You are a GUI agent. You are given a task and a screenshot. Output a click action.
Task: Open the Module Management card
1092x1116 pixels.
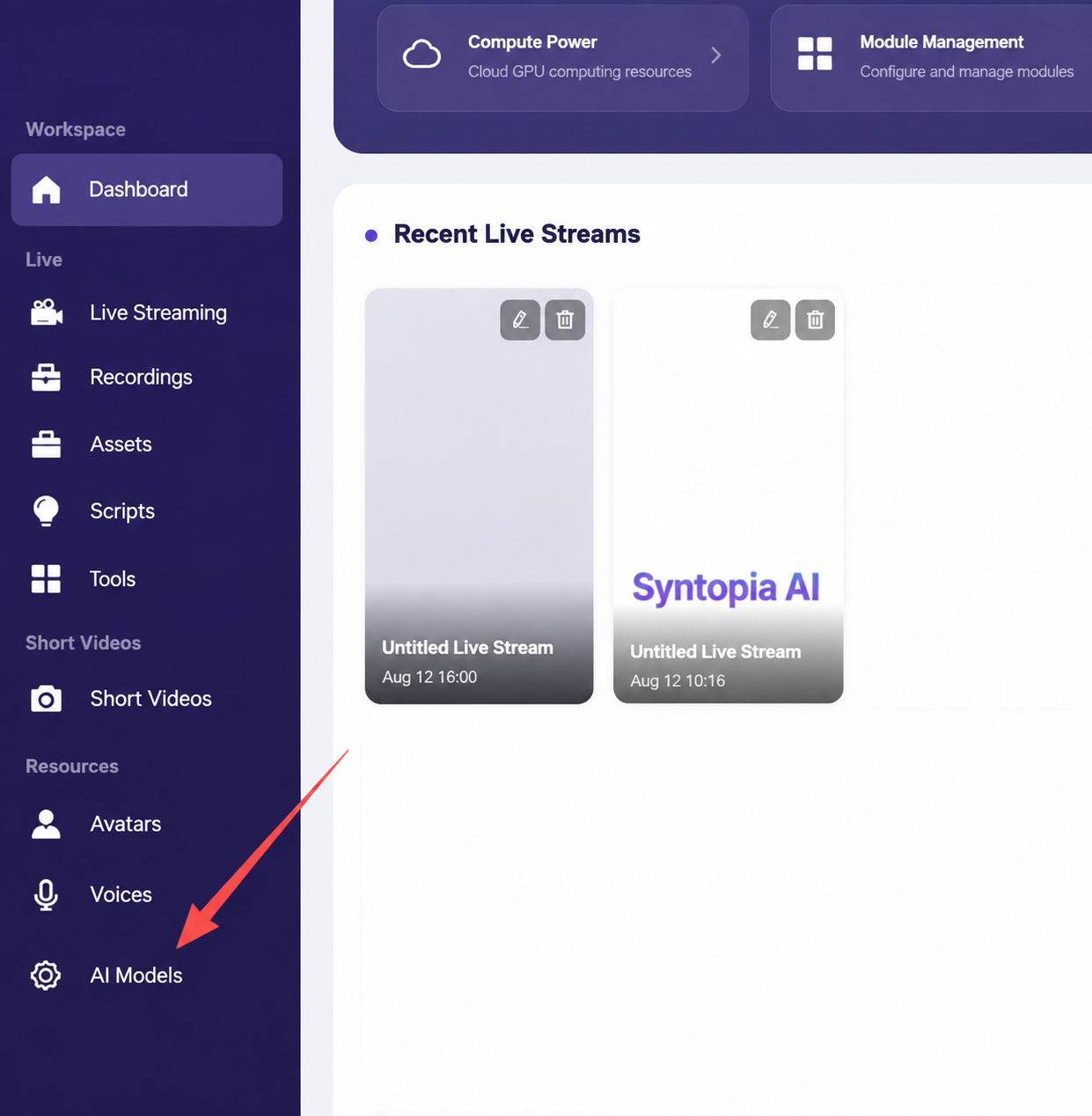tap(931, 58)
